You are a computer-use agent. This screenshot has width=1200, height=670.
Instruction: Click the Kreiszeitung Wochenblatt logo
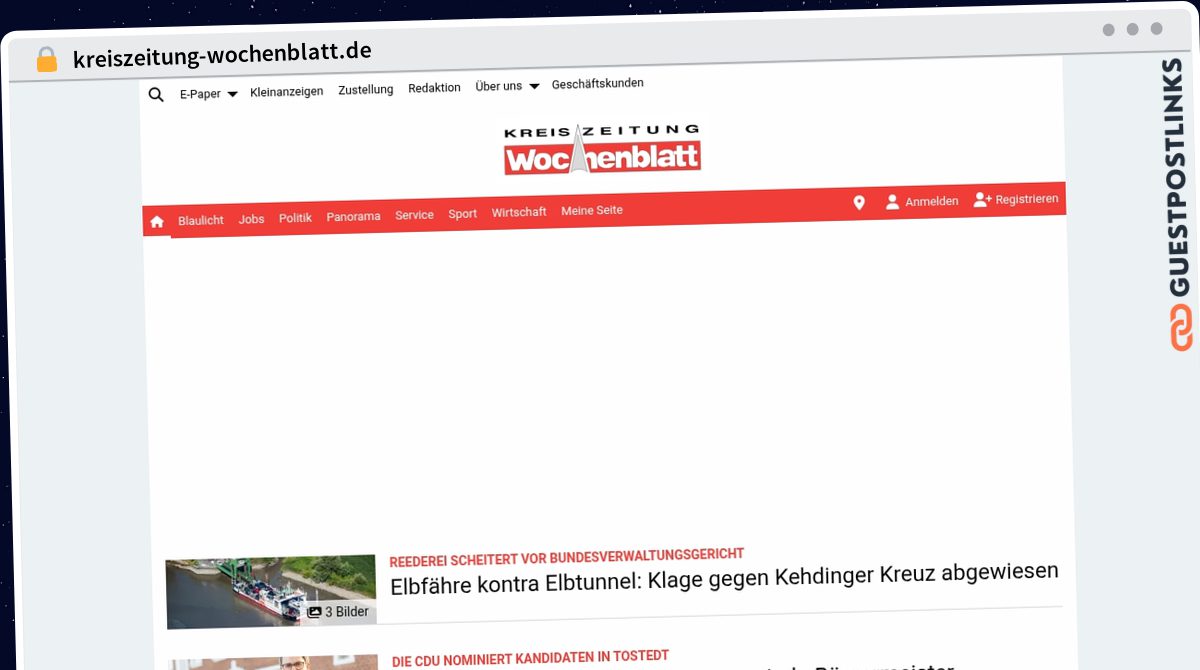(x=602, y=149)
